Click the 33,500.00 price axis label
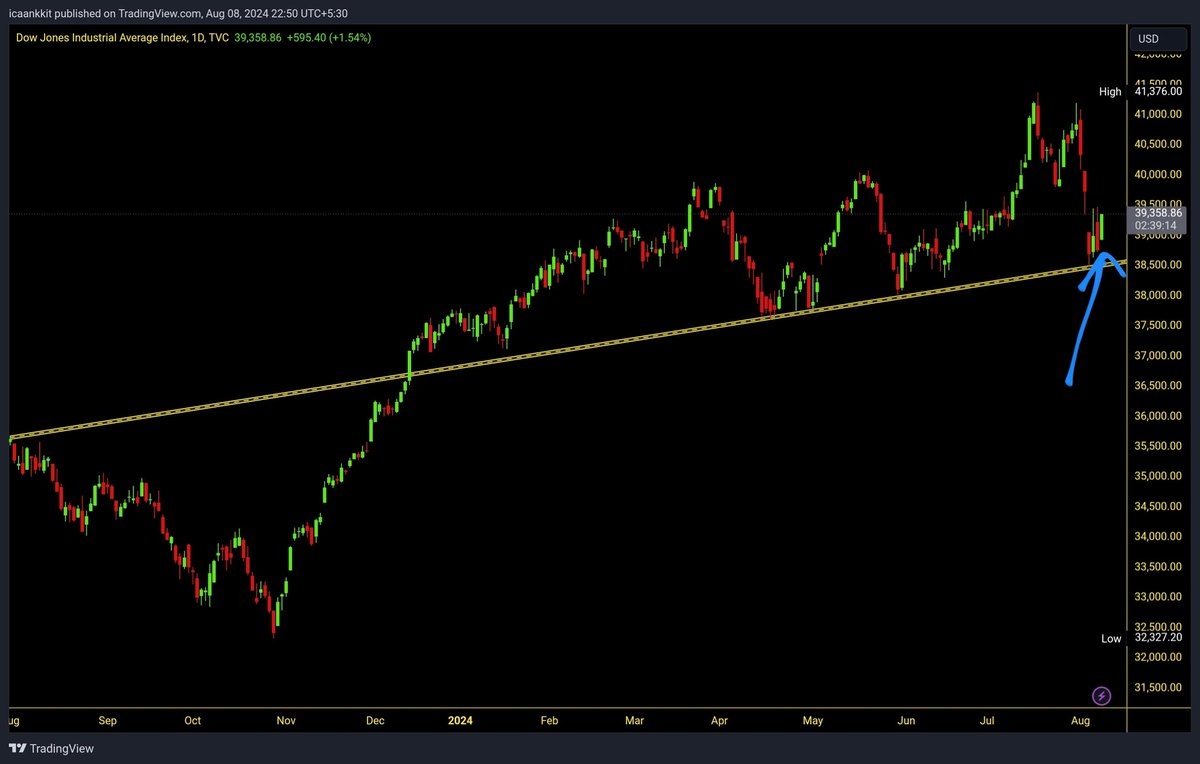Screen dimensions: 1200x764 1158,567
